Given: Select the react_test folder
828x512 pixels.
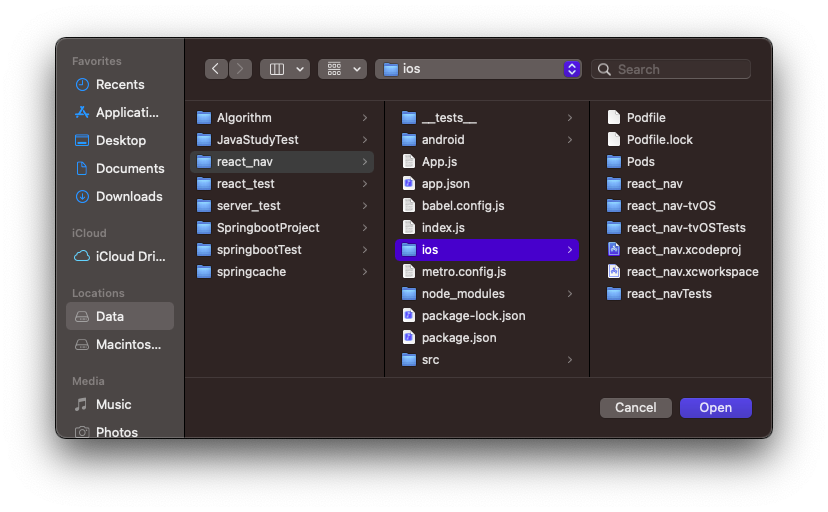Looking at the screenshot, I should point(282,184).
